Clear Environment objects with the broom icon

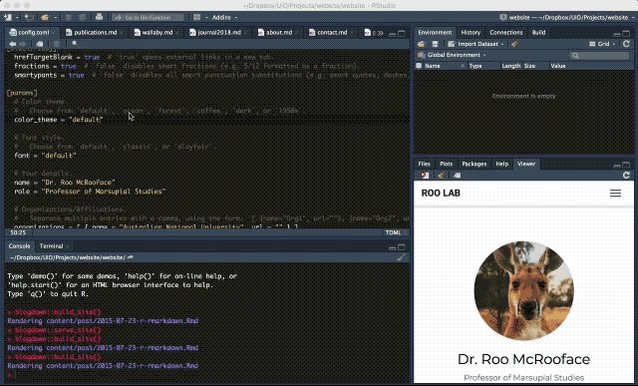click(x=515, y=44)
